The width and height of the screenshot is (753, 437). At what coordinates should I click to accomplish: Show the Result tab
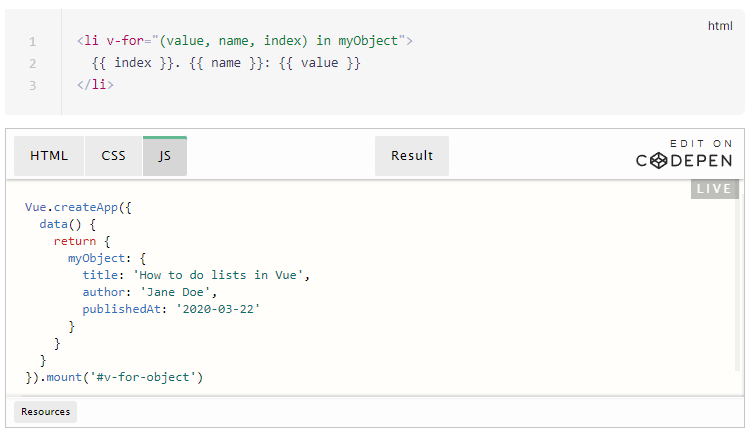point(412,156)
